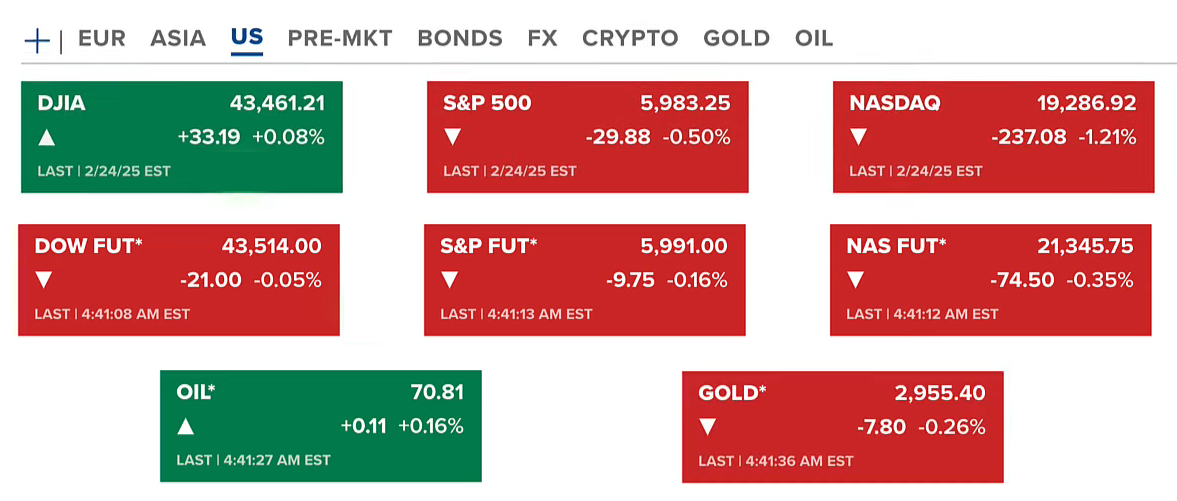Click the NASDAQ down arrow icon

tap(858, 138)
